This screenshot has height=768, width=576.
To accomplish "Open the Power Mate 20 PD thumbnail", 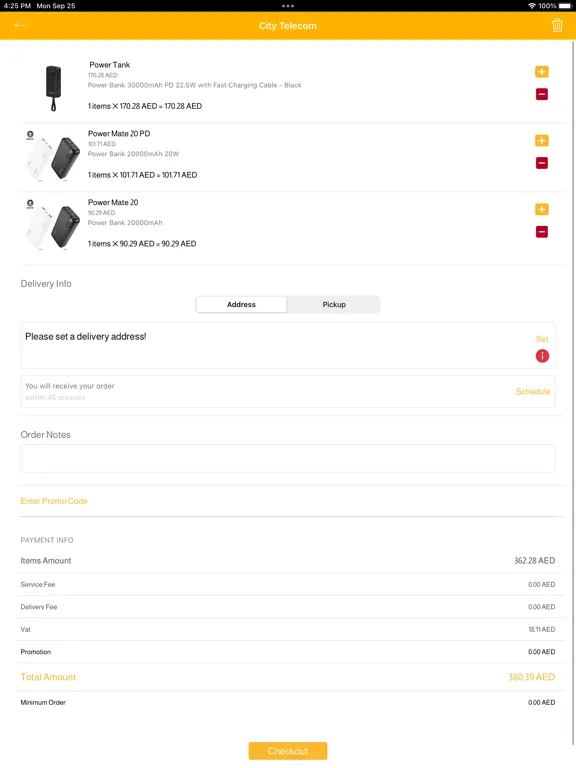I will [x=52, y=156].
